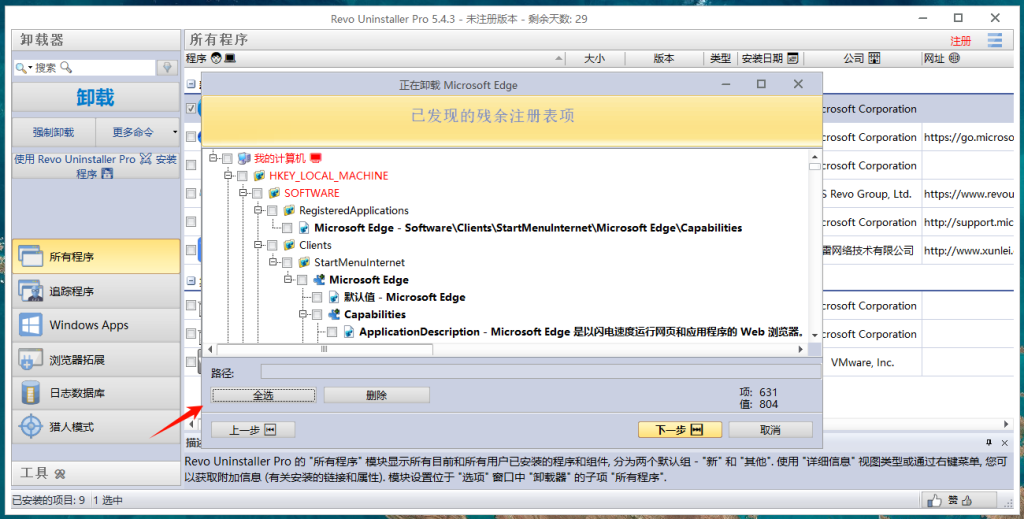Image resolution: width=1024 pixels, height=519 pixels.
Task: Sort by the 程序 column header
Action: coord(374,58)
